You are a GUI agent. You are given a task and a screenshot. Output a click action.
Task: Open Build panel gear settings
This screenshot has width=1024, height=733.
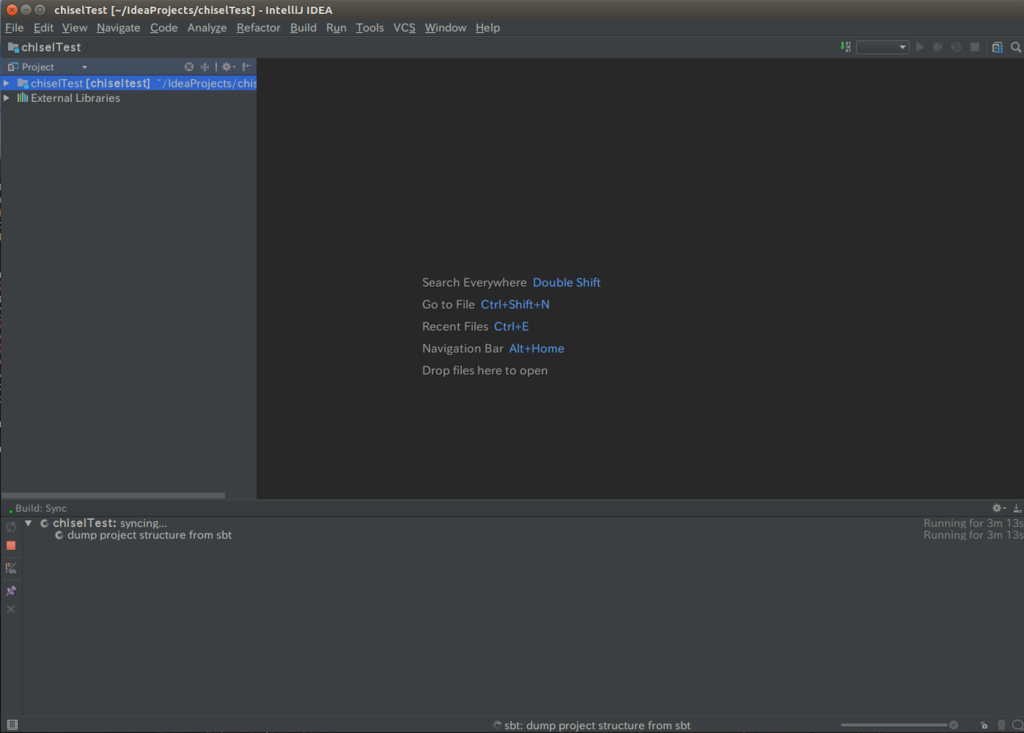tap(999, 508)
